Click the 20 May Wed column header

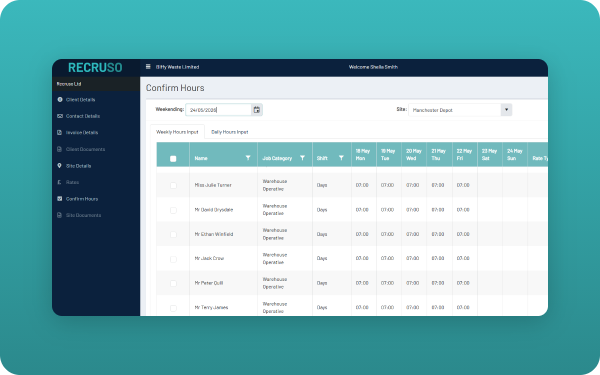tap(414, 155)
